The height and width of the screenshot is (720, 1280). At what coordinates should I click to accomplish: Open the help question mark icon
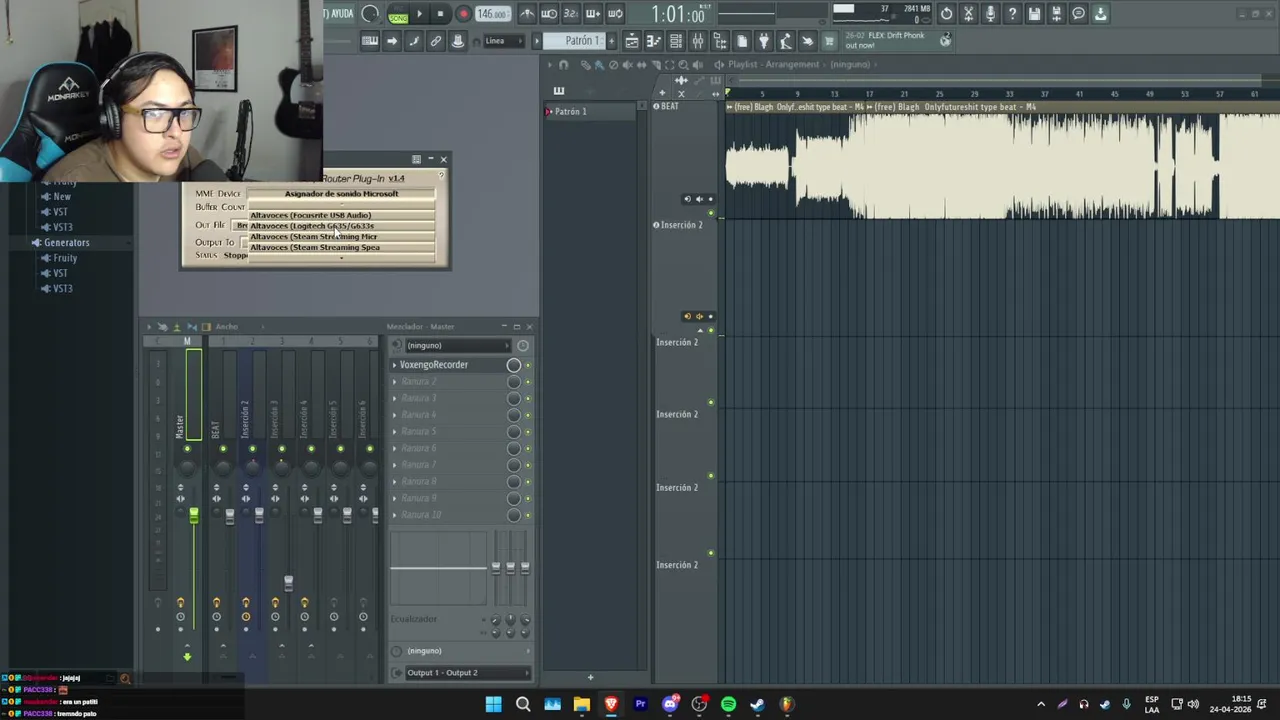(x=1012, y=14)
